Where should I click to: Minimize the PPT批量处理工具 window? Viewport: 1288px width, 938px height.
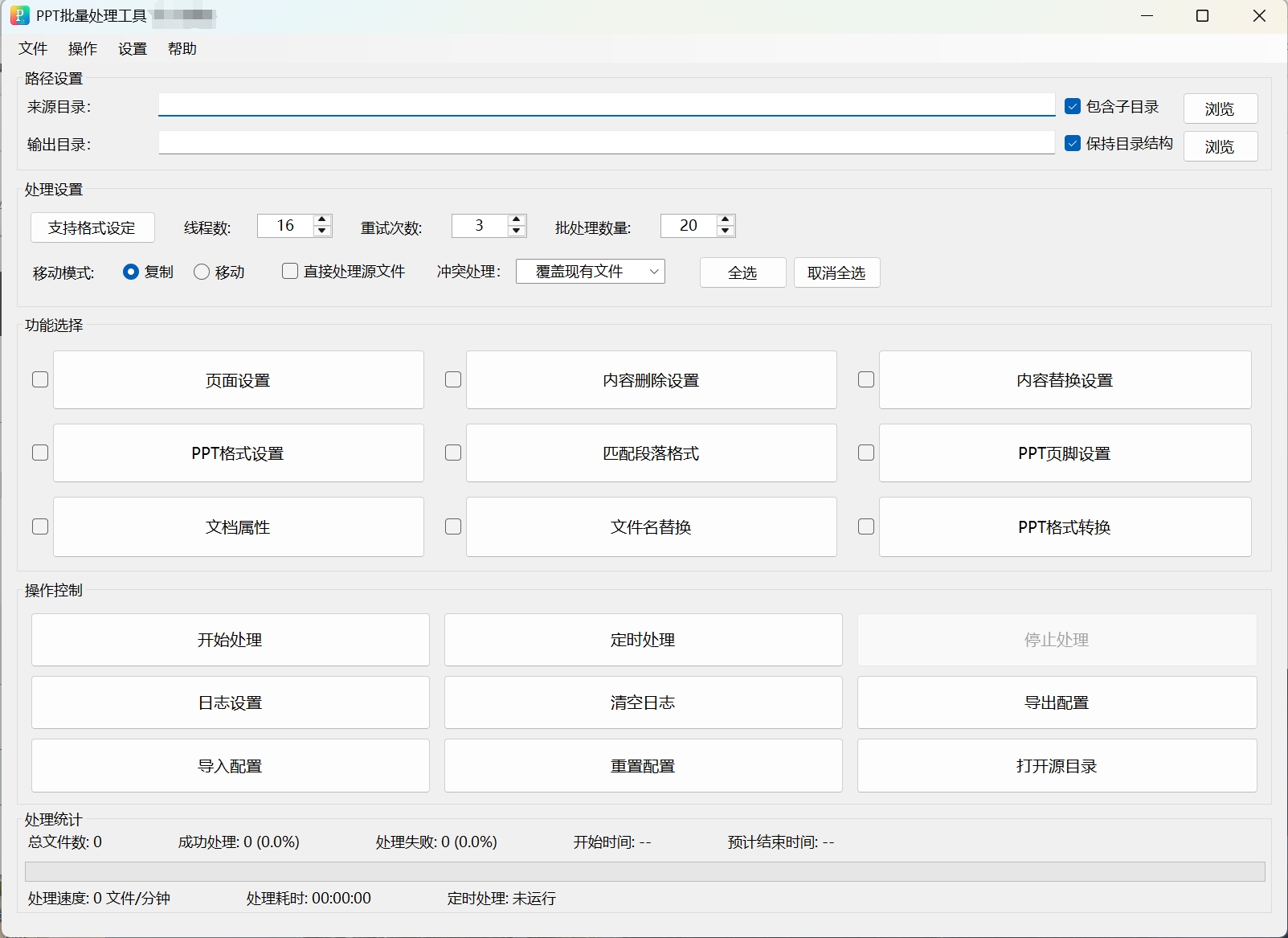[1147, 16]
